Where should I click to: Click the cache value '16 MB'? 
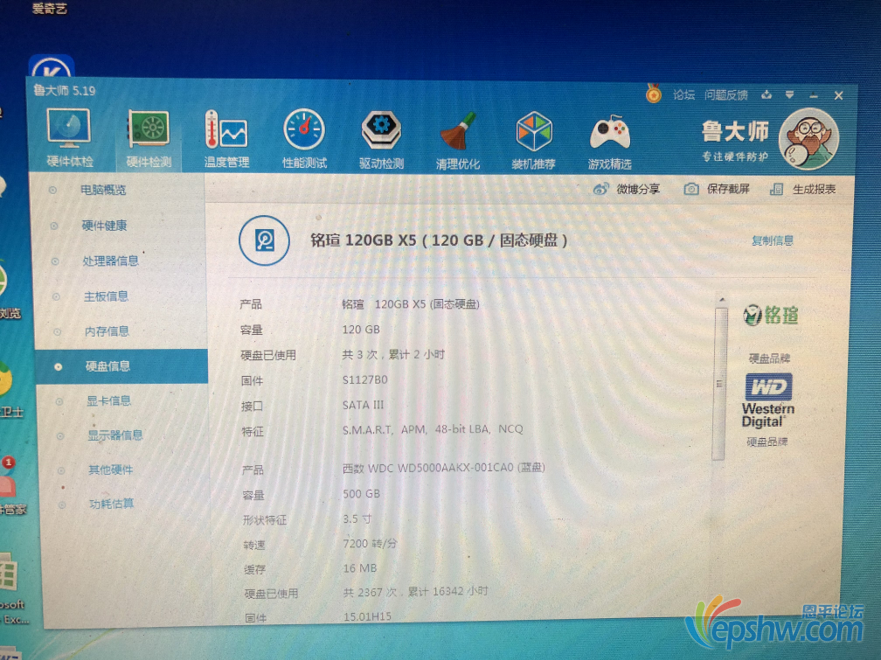coord(360,568)
